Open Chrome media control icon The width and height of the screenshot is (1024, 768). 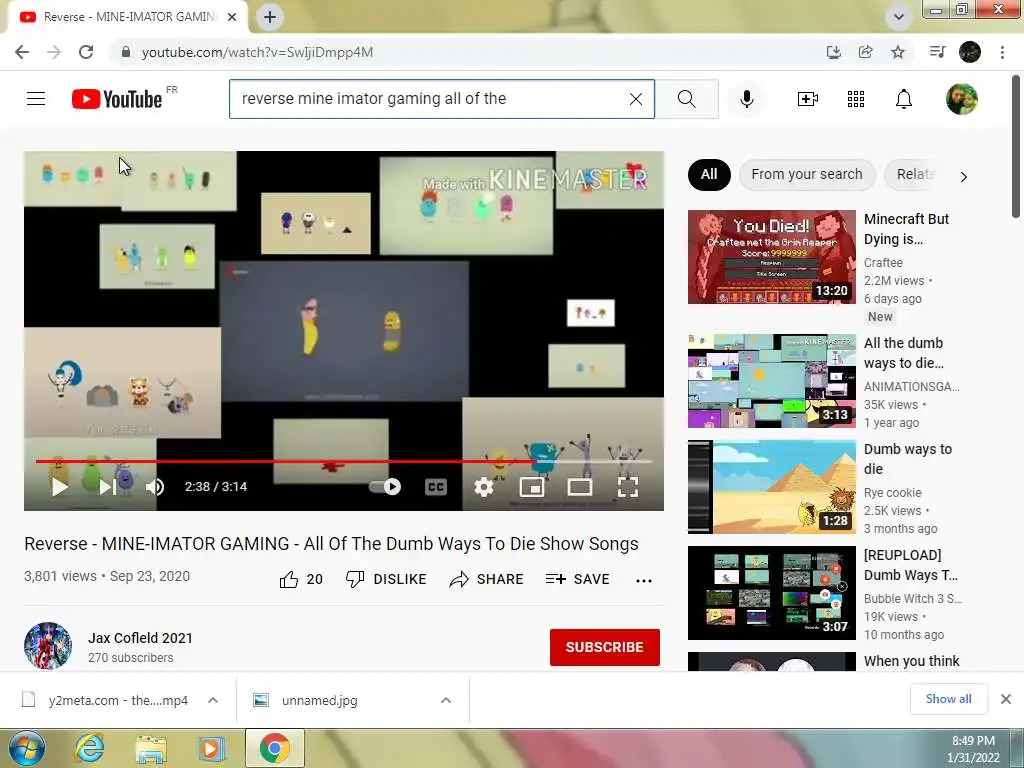coord(937,52)
